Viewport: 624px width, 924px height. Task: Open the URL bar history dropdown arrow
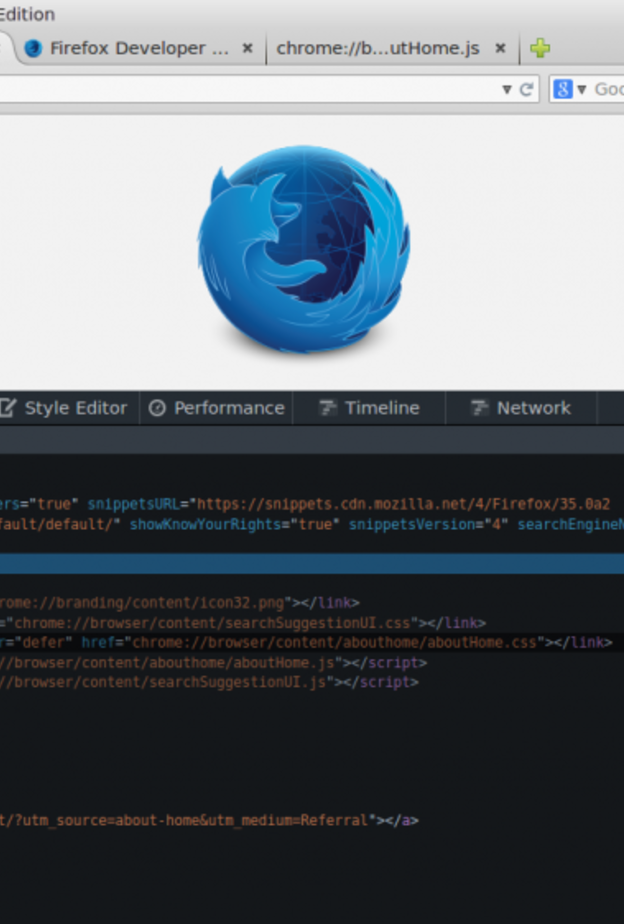click(507, 89)
